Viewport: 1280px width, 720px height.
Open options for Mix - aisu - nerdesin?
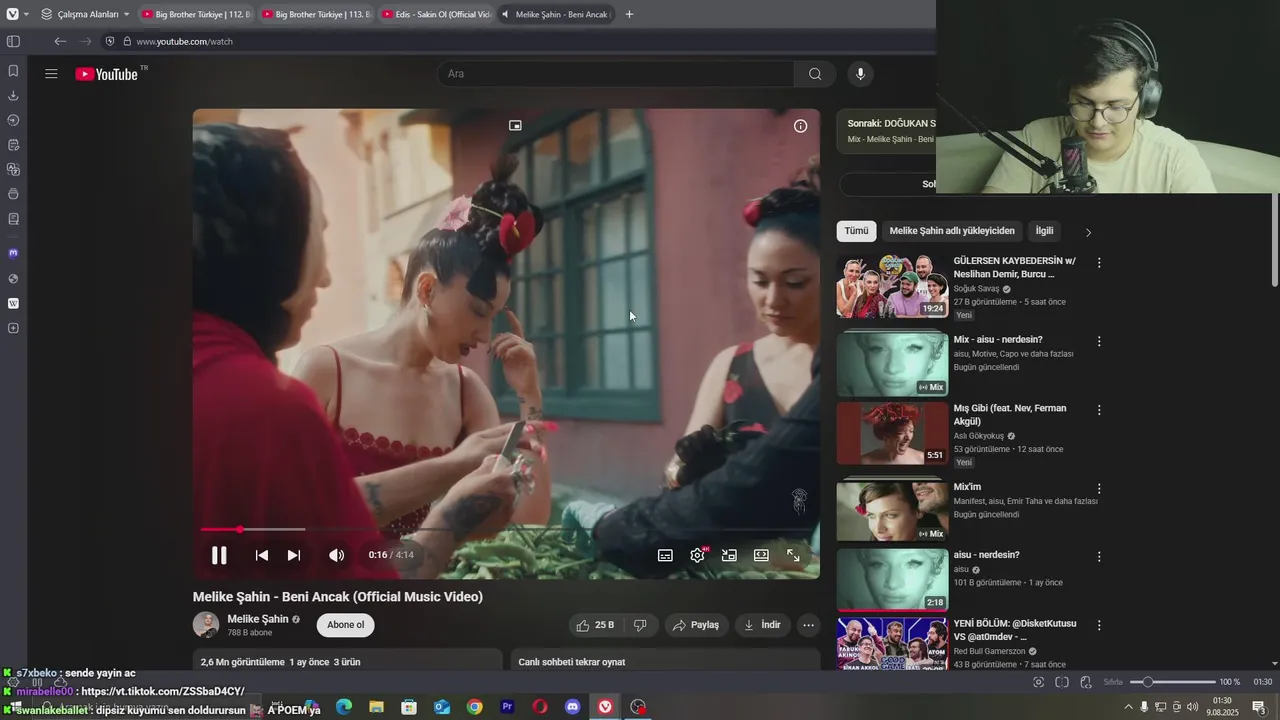[x=1099, y=341]
